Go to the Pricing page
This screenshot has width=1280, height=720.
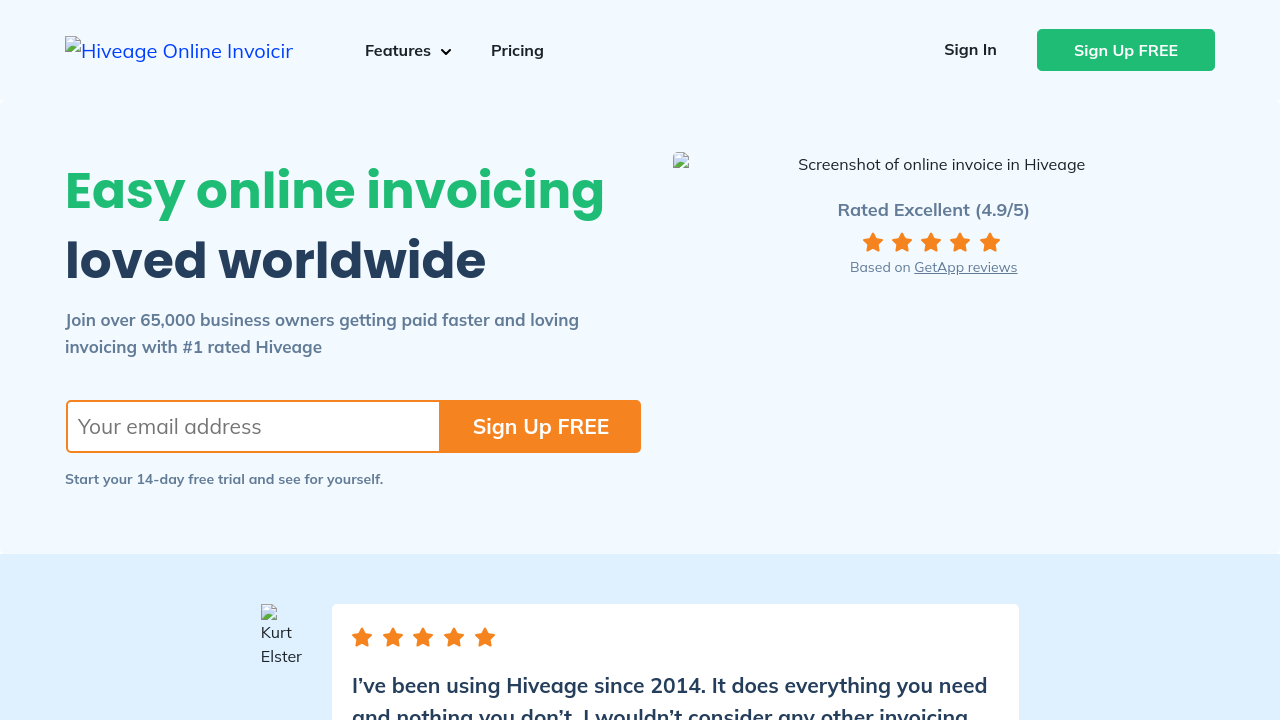pos(517,50)
